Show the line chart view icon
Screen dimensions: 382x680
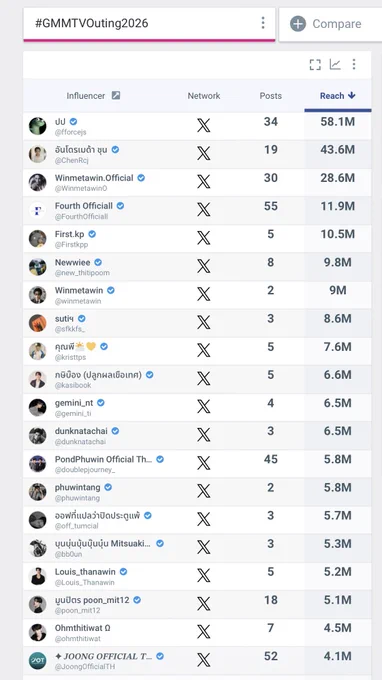(x=335, y=65)
